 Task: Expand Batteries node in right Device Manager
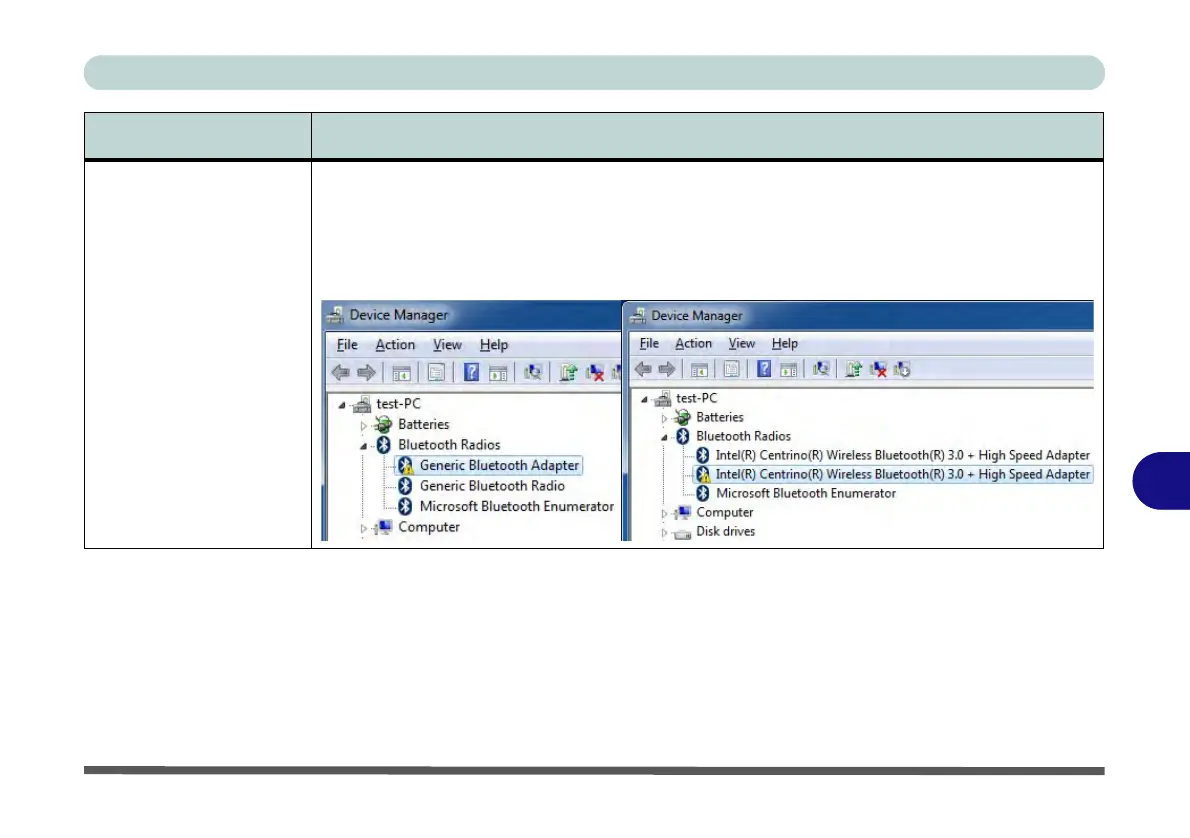coord(664,418)
